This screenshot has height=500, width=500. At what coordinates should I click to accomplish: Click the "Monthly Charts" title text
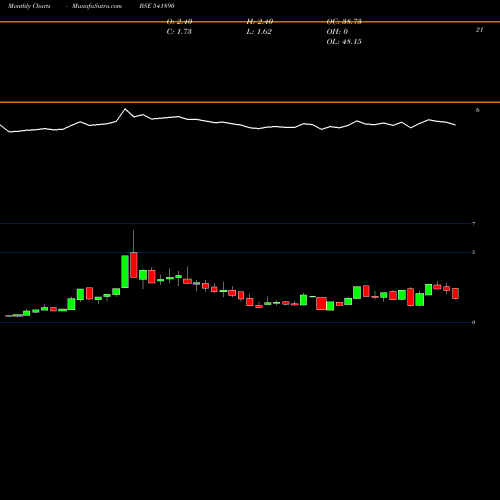click(x=29, y=6)
